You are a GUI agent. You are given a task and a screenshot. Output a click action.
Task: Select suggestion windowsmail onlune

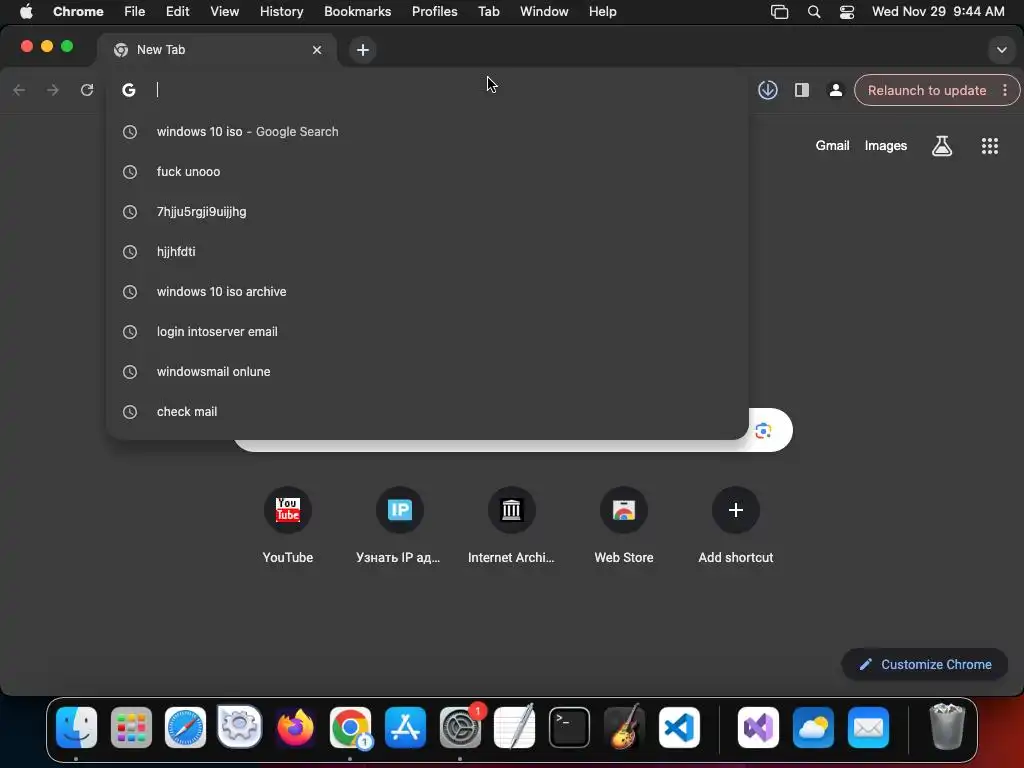(427, 372)
